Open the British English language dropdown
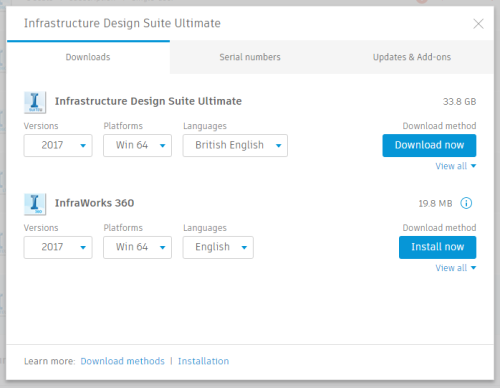The height and width of the screenshot is (388, 500). click(235, 145)
